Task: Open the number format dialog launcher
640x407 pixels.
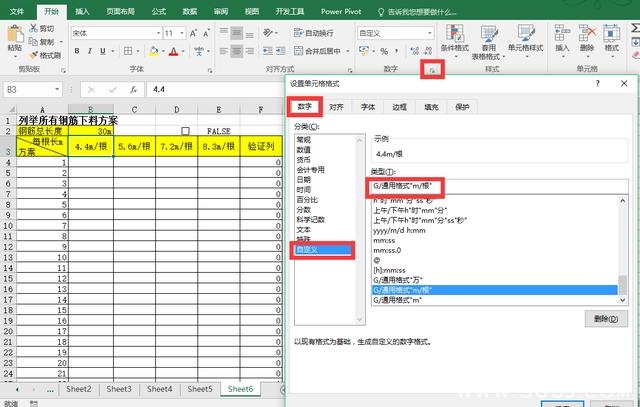Action: 431,69
